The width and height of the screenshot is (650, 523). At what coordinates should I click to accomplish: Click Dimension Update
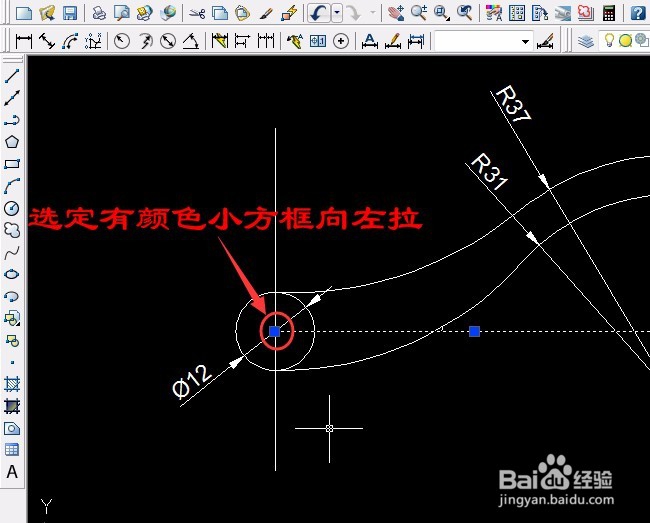tap(416, 41)
